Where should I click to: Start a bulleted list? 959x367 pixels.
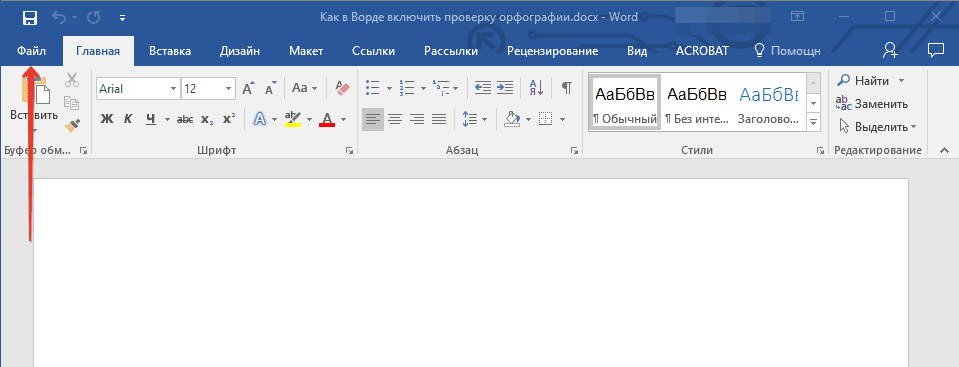click(372, 88)
